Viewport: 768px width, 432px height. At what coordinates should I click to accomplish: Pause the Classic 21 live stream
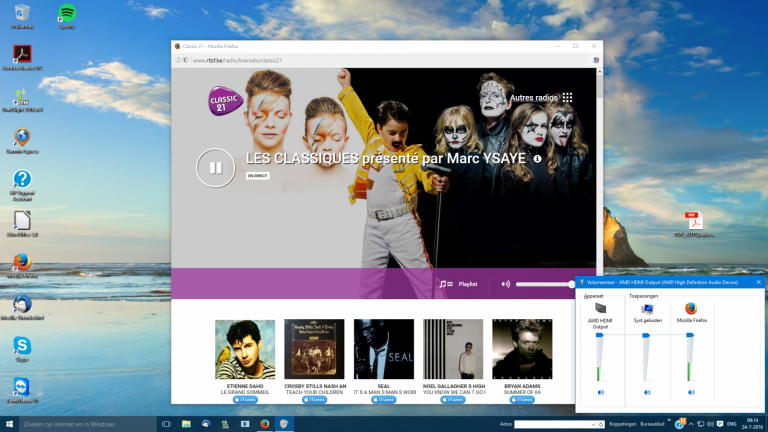215,168
